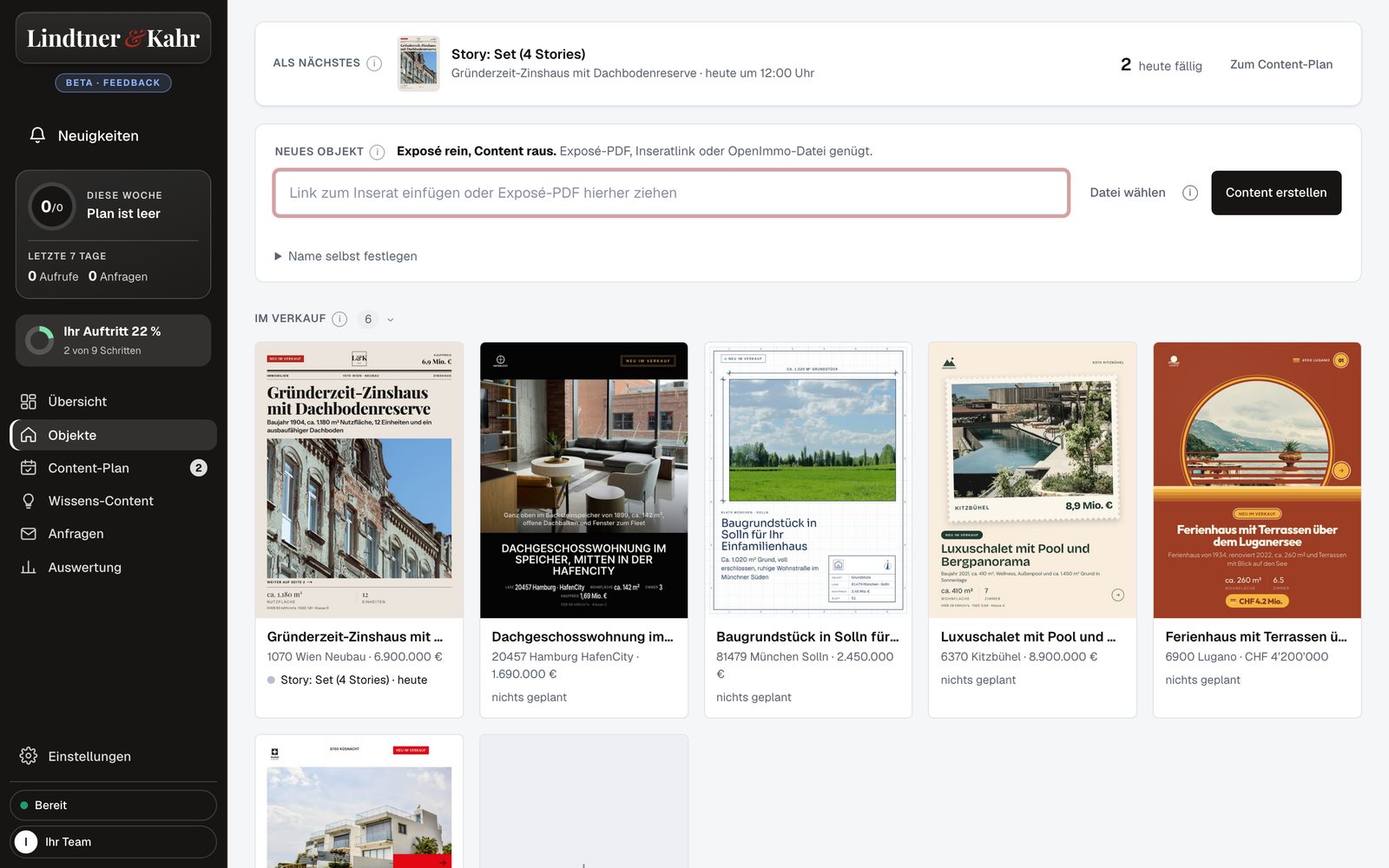Click the Neuigkeiten bell icon

click(37, 135)
